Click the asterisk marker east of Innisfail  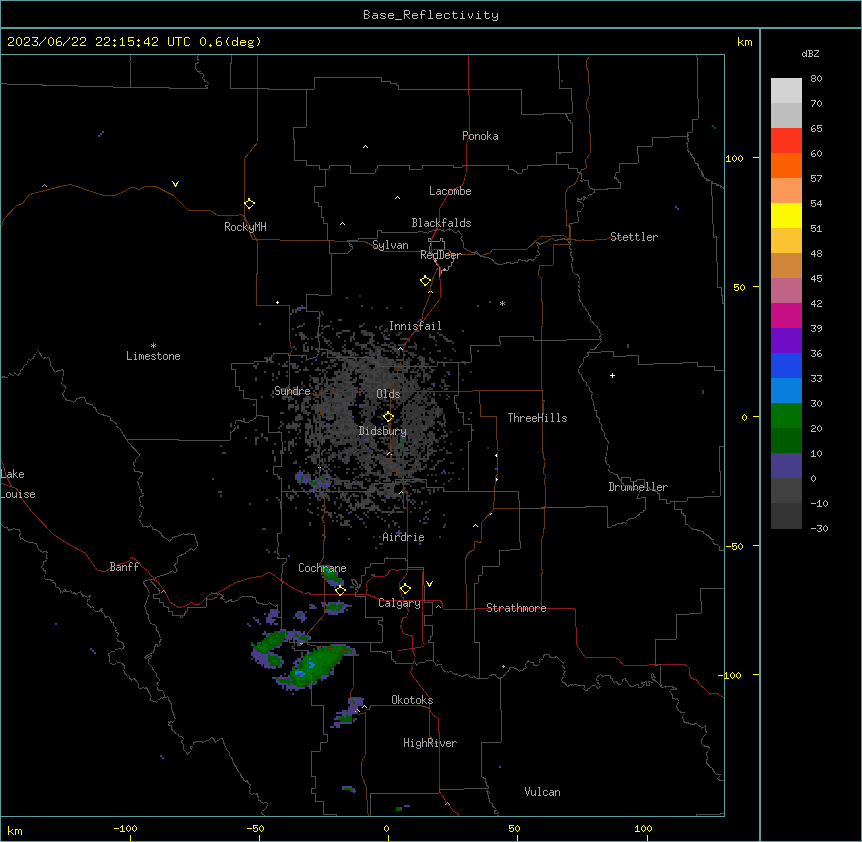(502, 303)
